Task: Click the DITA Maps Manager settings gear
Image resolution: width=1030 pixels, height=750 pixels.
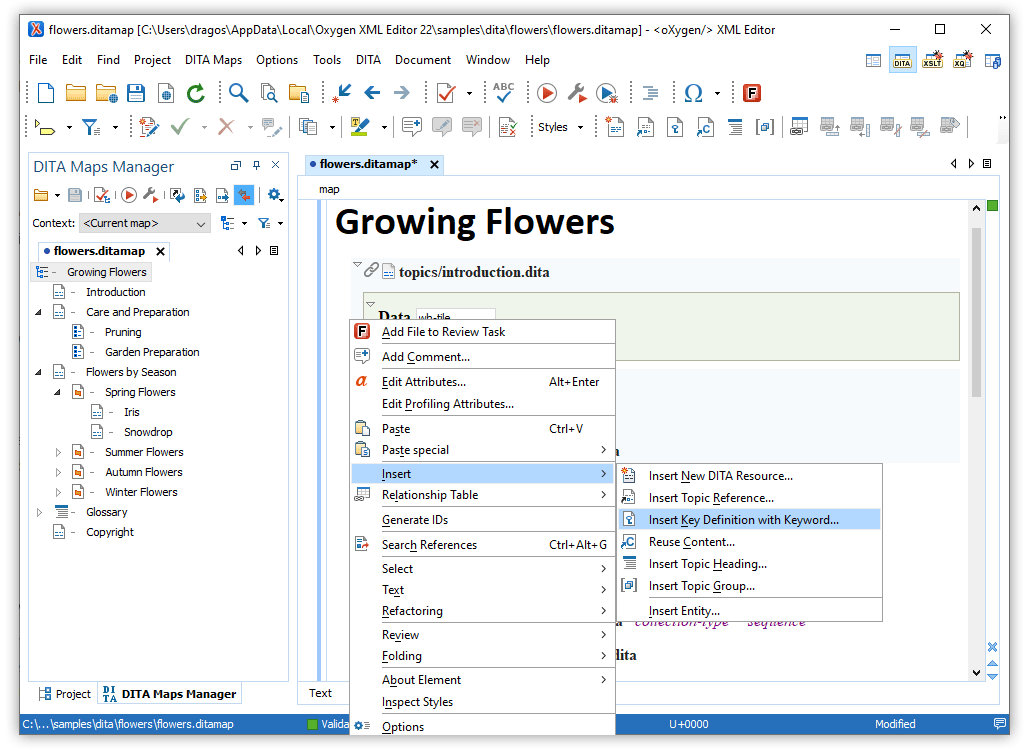Action: point(275,195)
